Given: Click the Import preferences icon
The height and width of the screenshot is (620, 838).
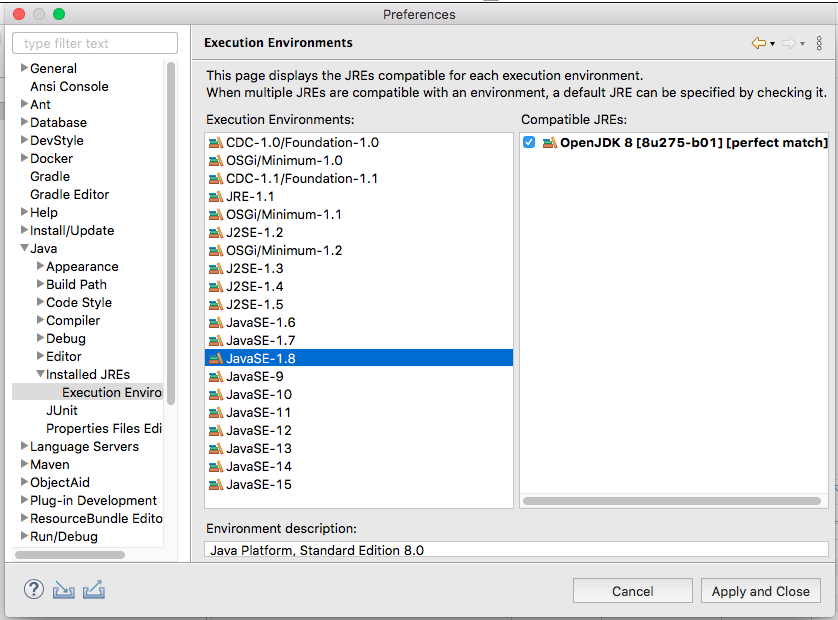Looking at the screenshot, I should 64,589.
